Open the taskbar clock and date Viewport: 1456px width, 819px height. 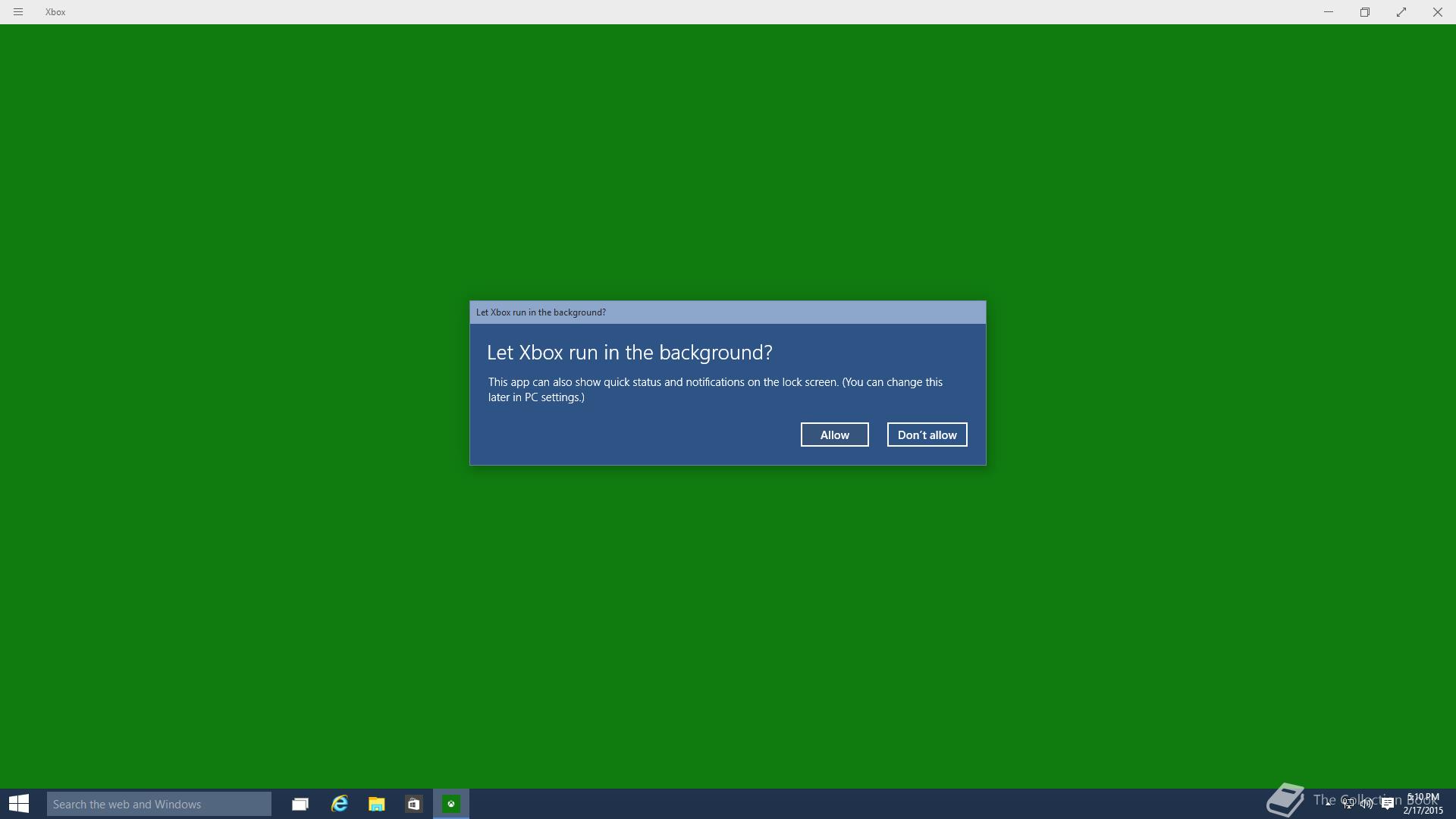point(1423,804)
